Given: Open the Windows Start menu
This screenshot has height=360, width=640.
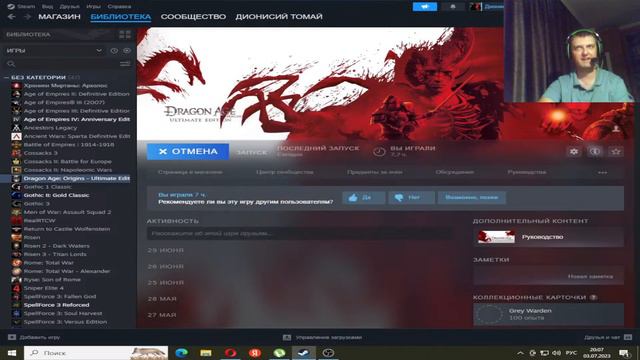Looking at the screenshot, I should coord(12,353).
